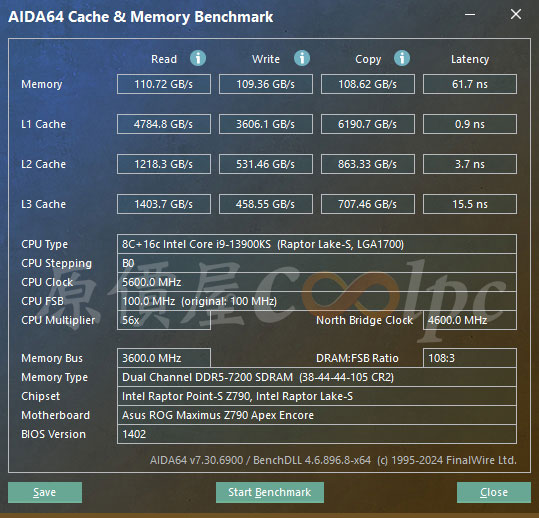This screenshot has height=518, width=539.
Task: Click the Close button at bottom
Action: tap(494, 492)
